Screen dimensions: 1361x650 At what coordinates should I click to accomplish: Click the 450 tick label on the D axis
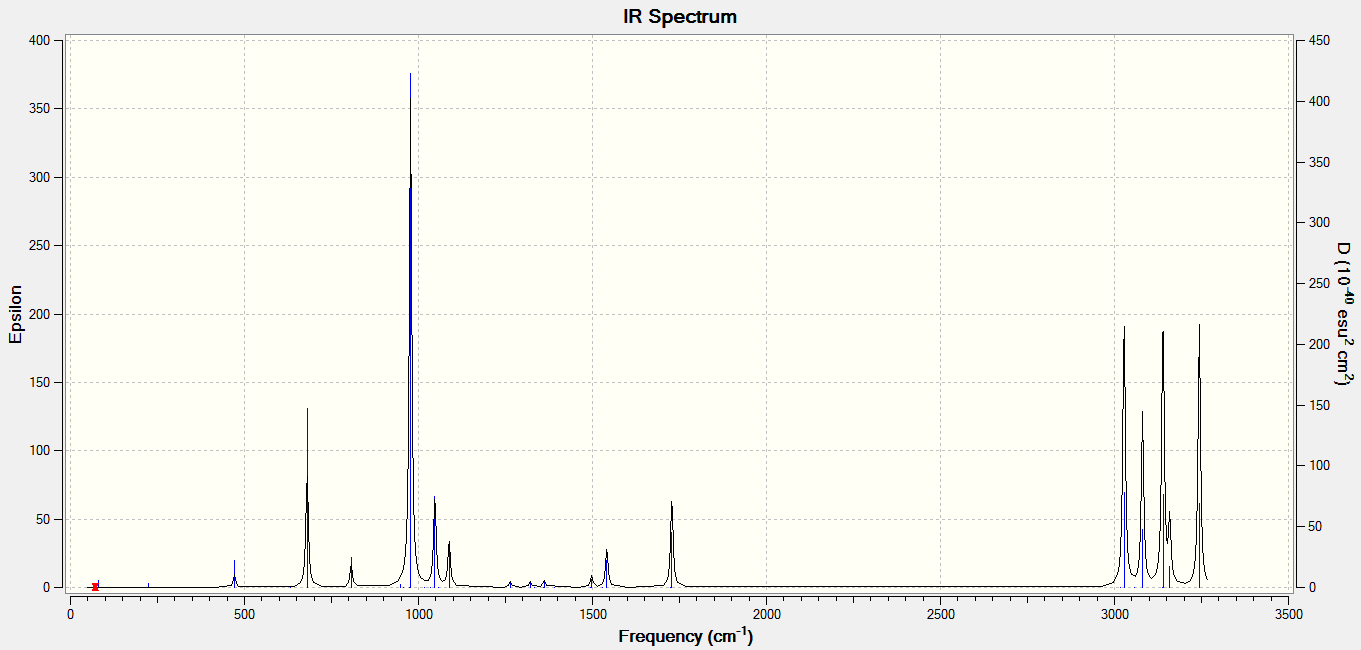[1318, 40]
